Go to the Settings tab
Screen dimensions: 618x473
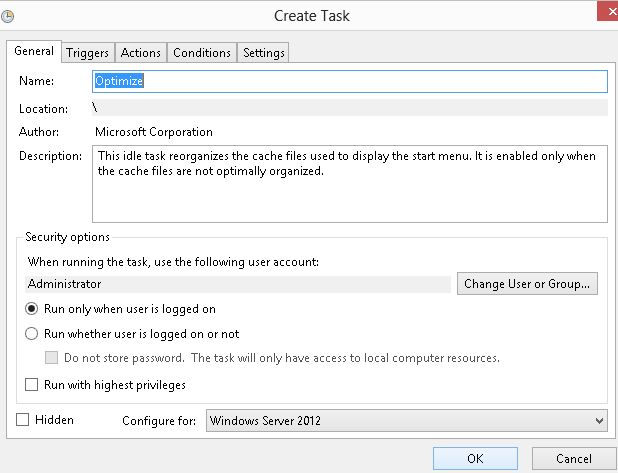(x=264, y=53)
